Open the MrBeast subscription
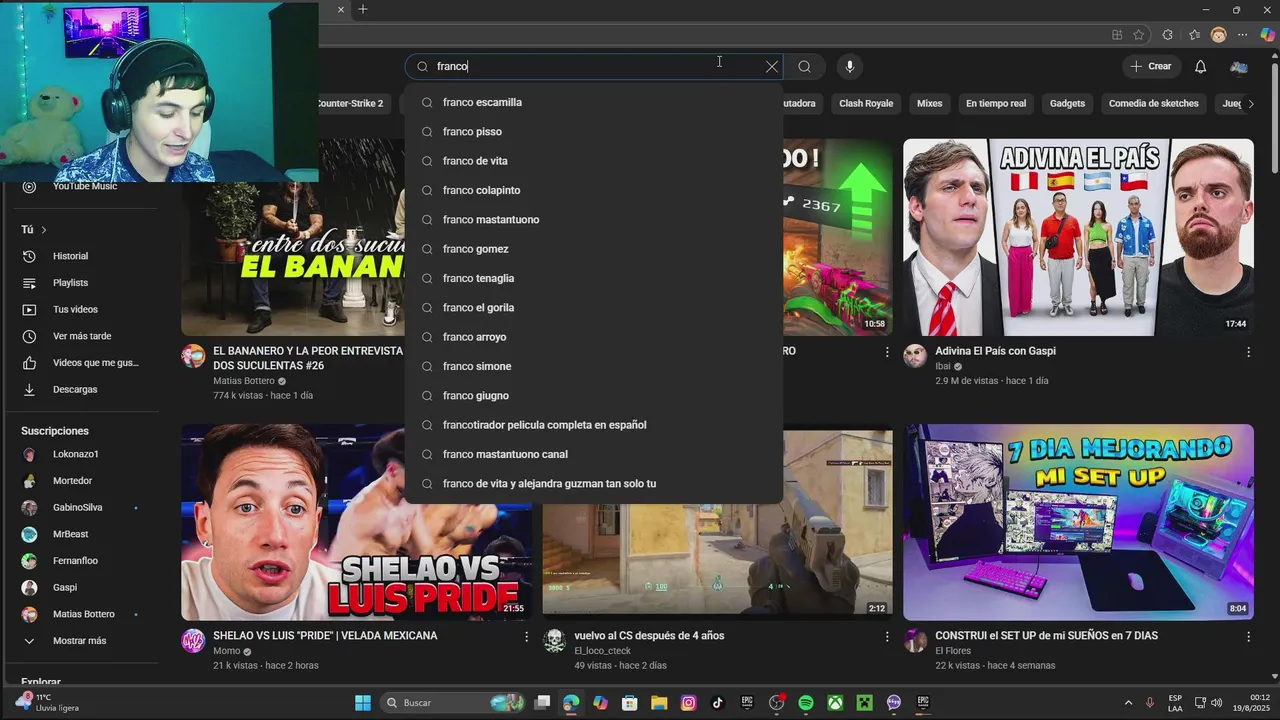 click(70, 534)
